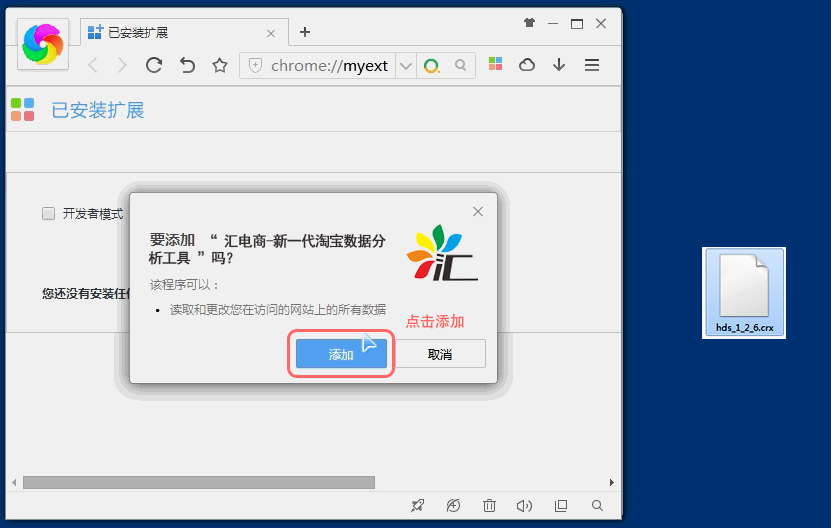
Task: Open address bar history dropdown arrow
Action: click(406, 66)
